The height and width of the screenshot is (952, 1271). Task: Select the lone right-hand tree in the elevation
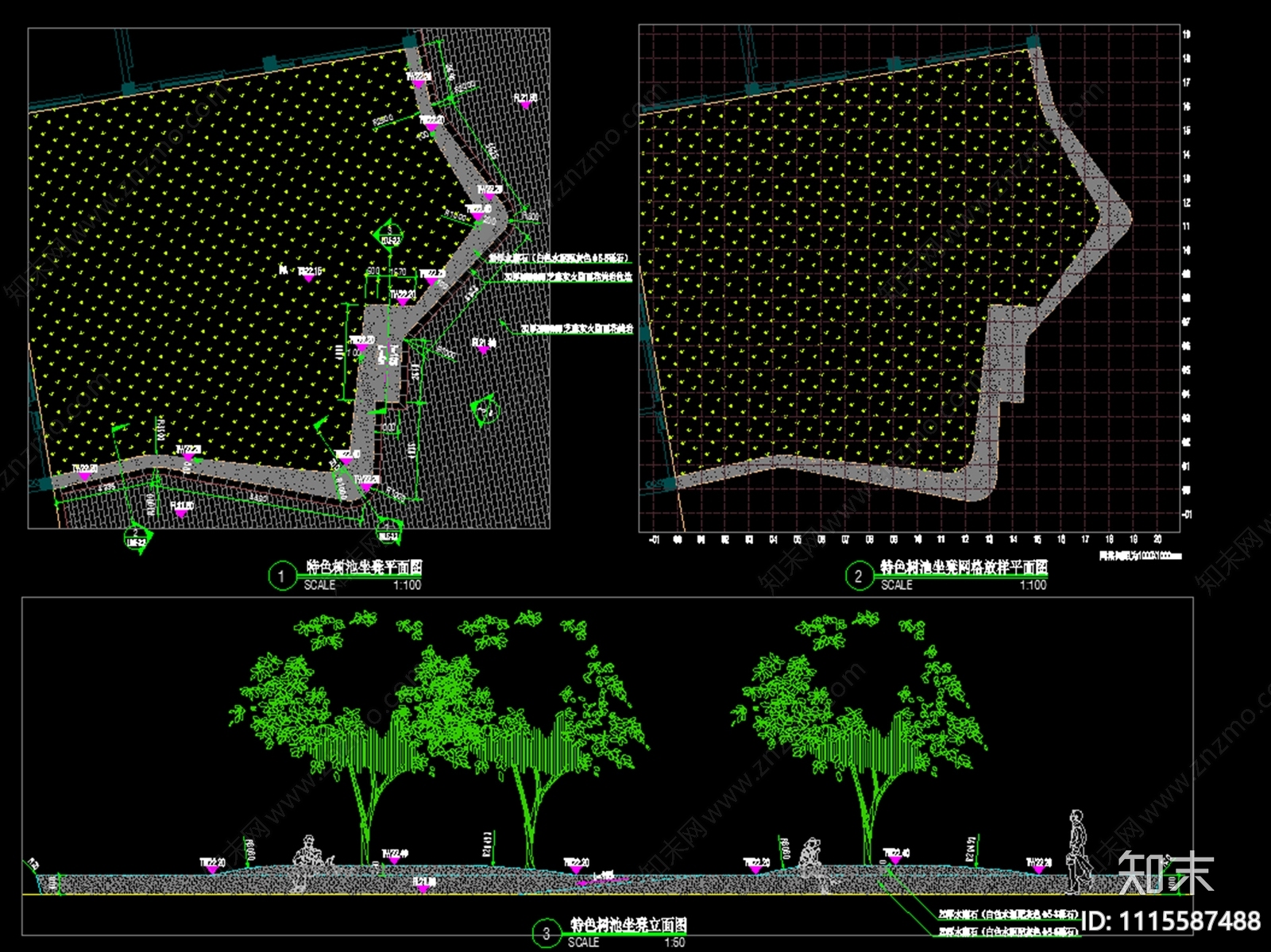coord(862,738)
